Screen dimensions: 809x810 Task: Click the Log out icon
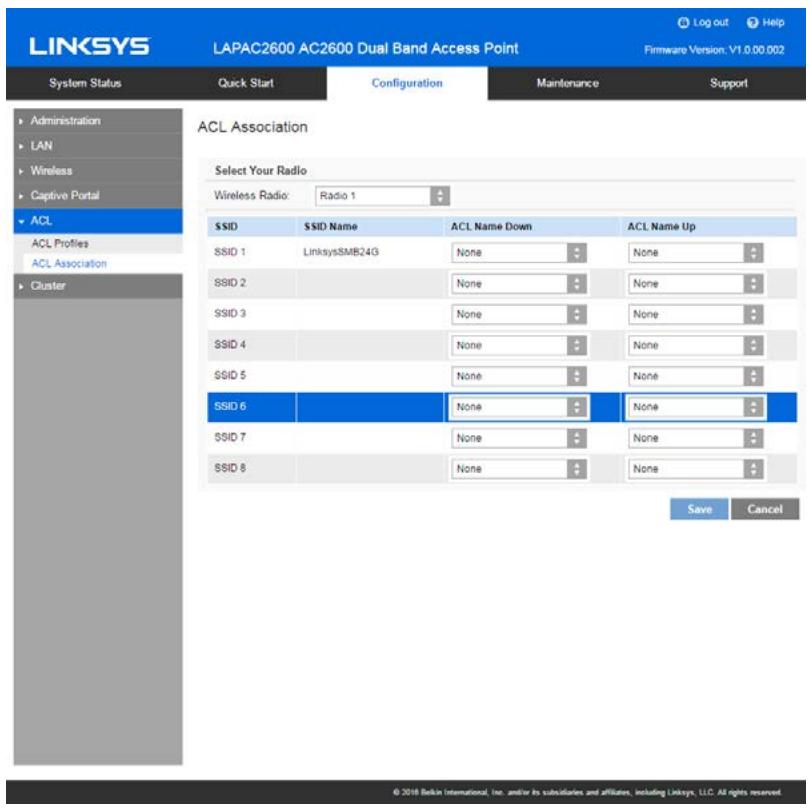coord(683,23)
